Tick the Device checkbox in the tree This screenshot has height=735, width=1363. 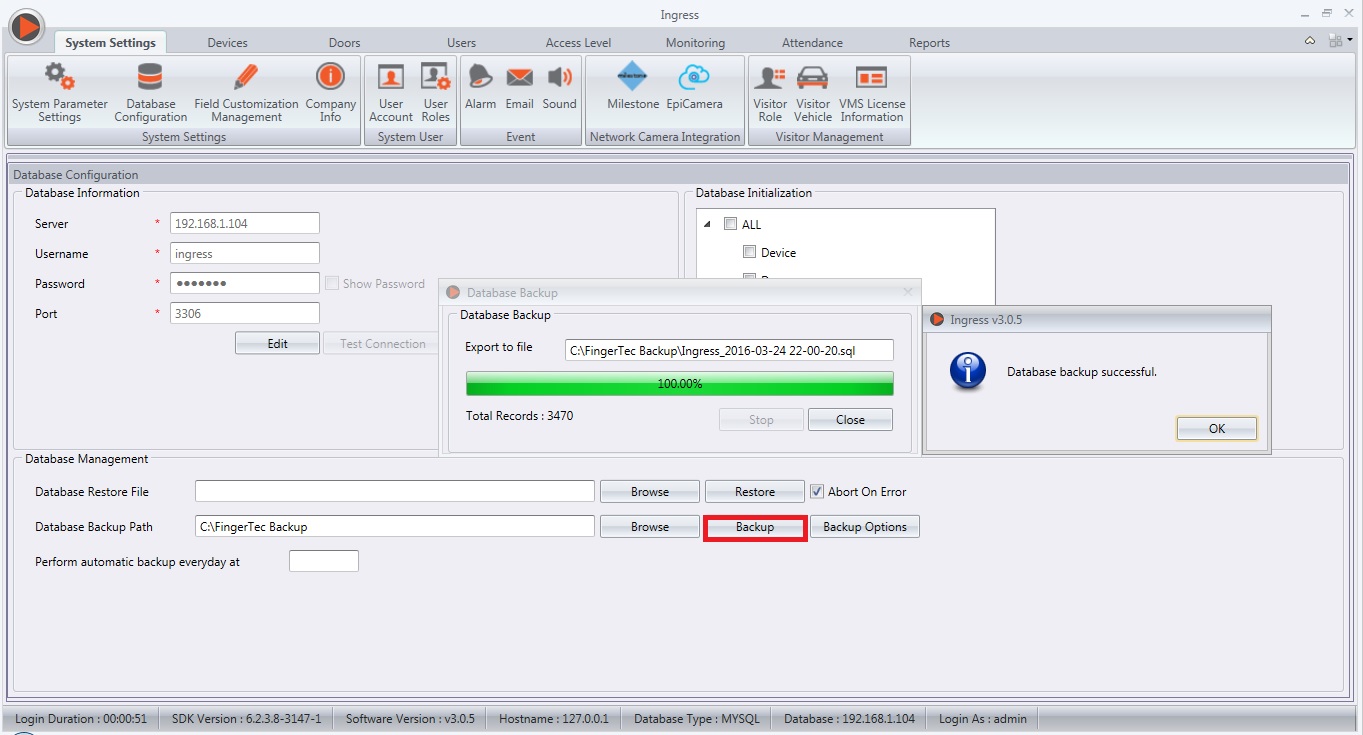tap(749, 252)
